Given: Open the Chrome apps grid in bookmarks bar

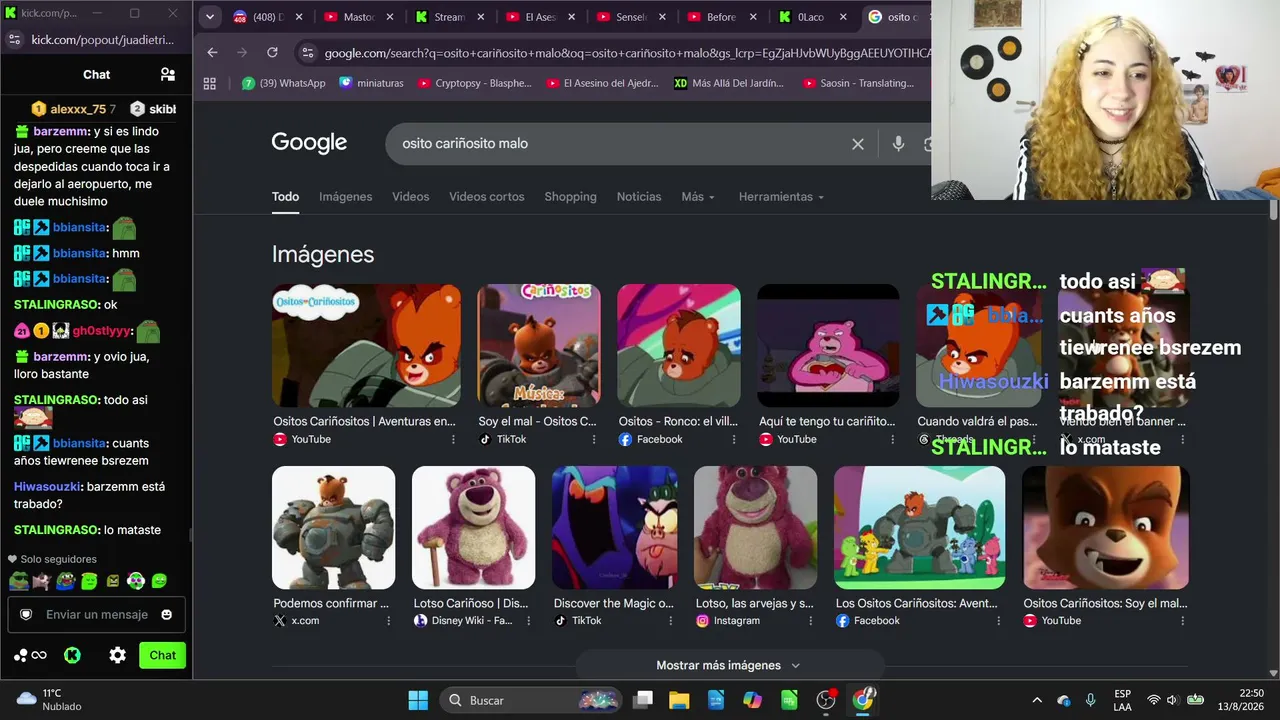Looking at the screenshot, I should click(210, 83).
